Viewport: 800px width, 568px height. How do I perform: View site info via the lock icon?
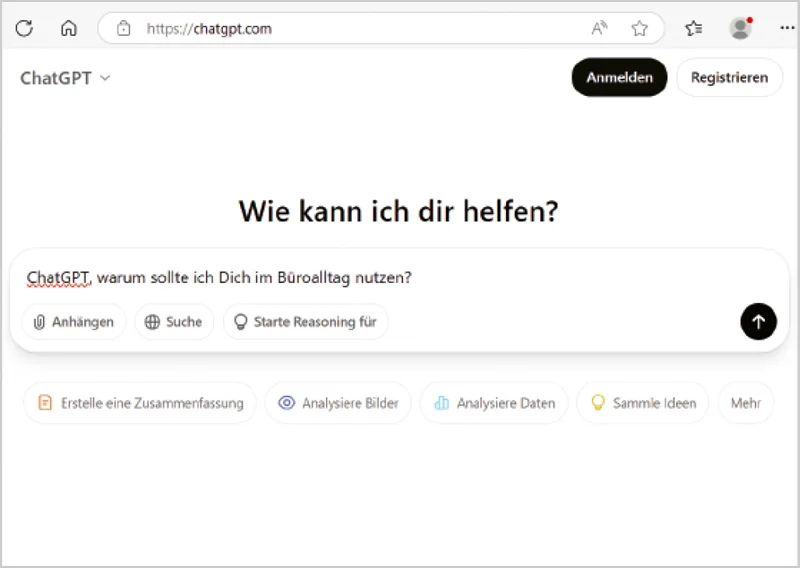coord(124,28)
